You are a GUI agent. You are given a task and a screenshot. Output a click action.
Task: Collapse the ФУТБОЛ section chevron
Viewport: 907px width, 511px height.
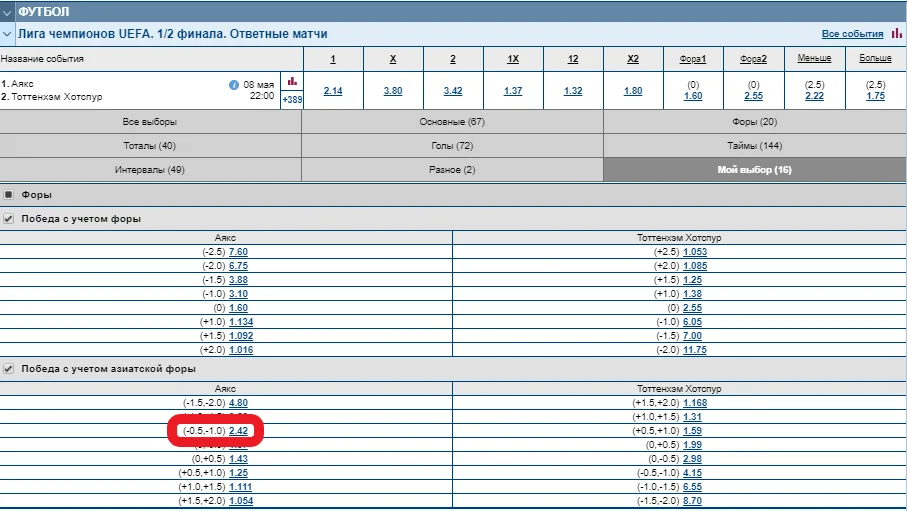pos(7,12)
